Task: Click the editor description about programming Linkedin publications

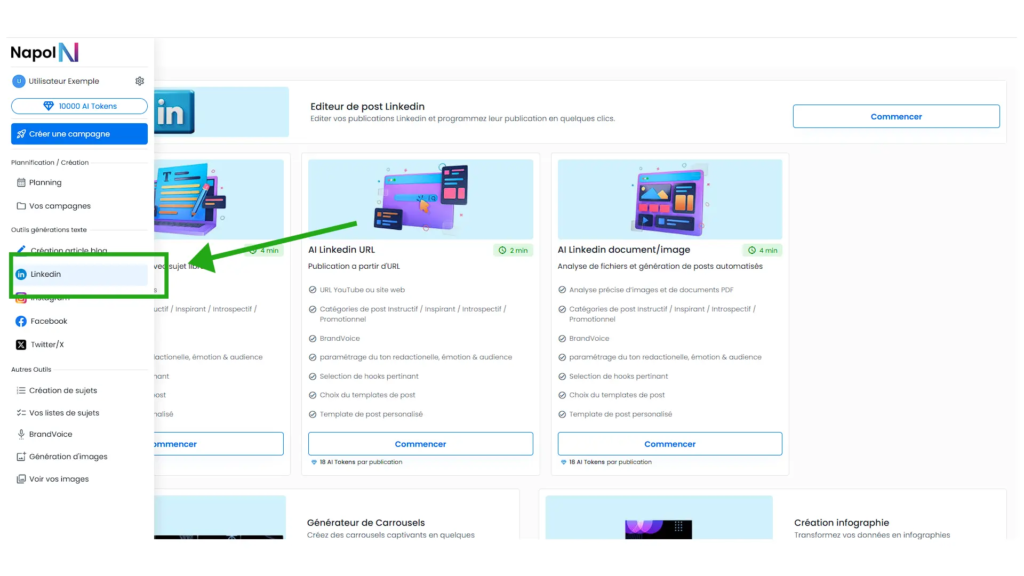Action: pos(462,119)
